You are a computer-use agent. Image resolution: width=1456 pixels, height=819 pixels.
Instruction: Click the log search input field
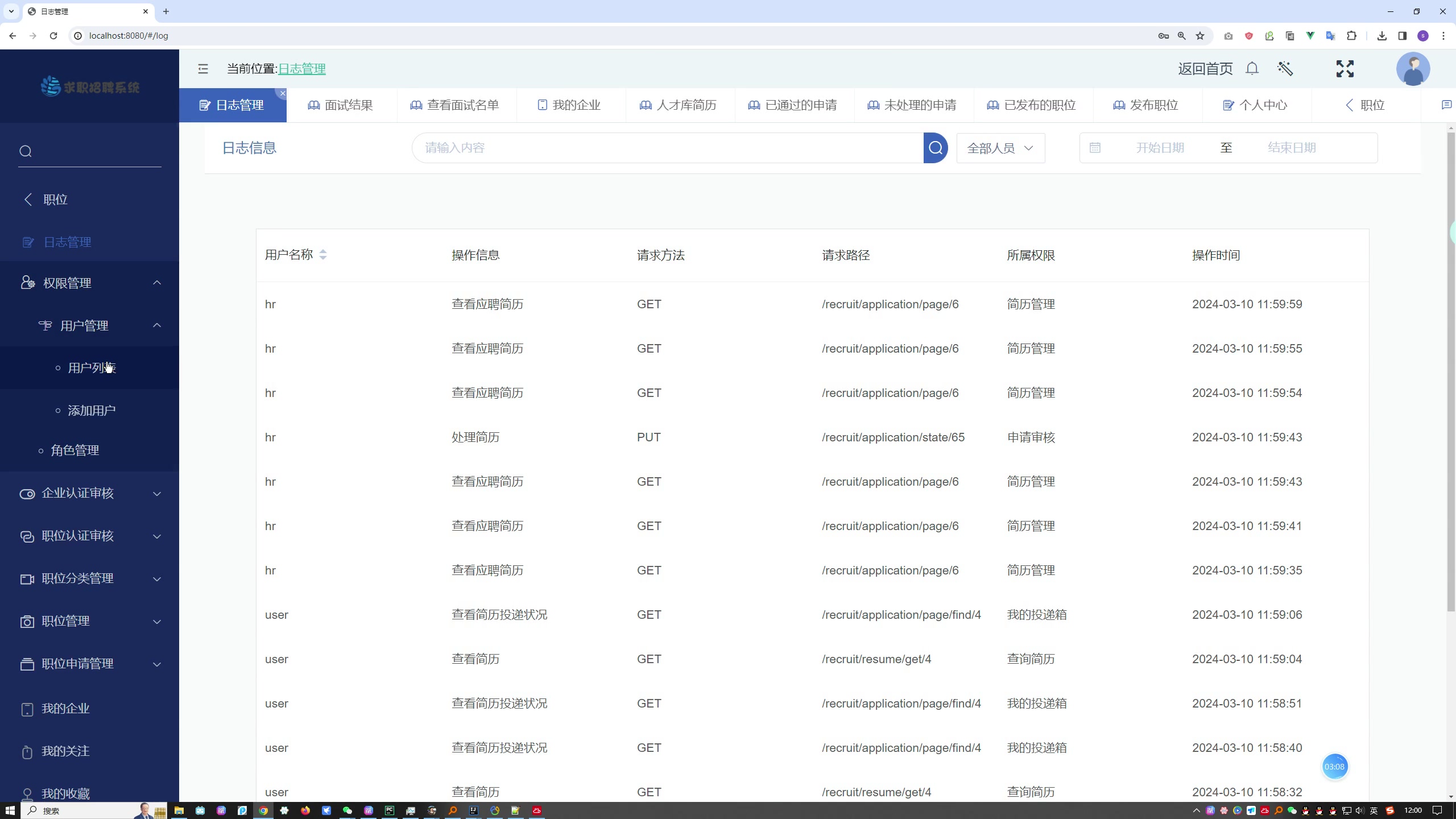click(668, 148)
